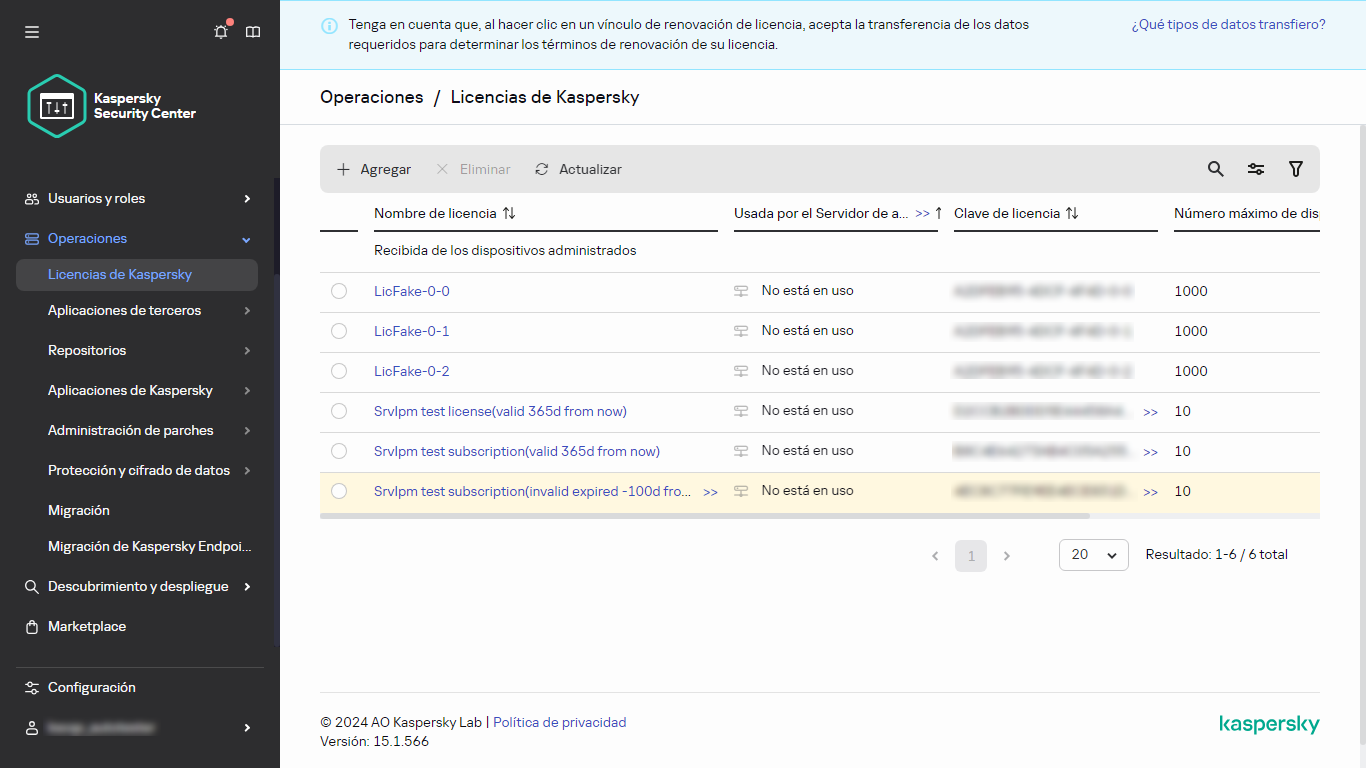Select the LicFake-0-2 license radio button
This screenshot has width=1366, height=768.
point(339,370)
